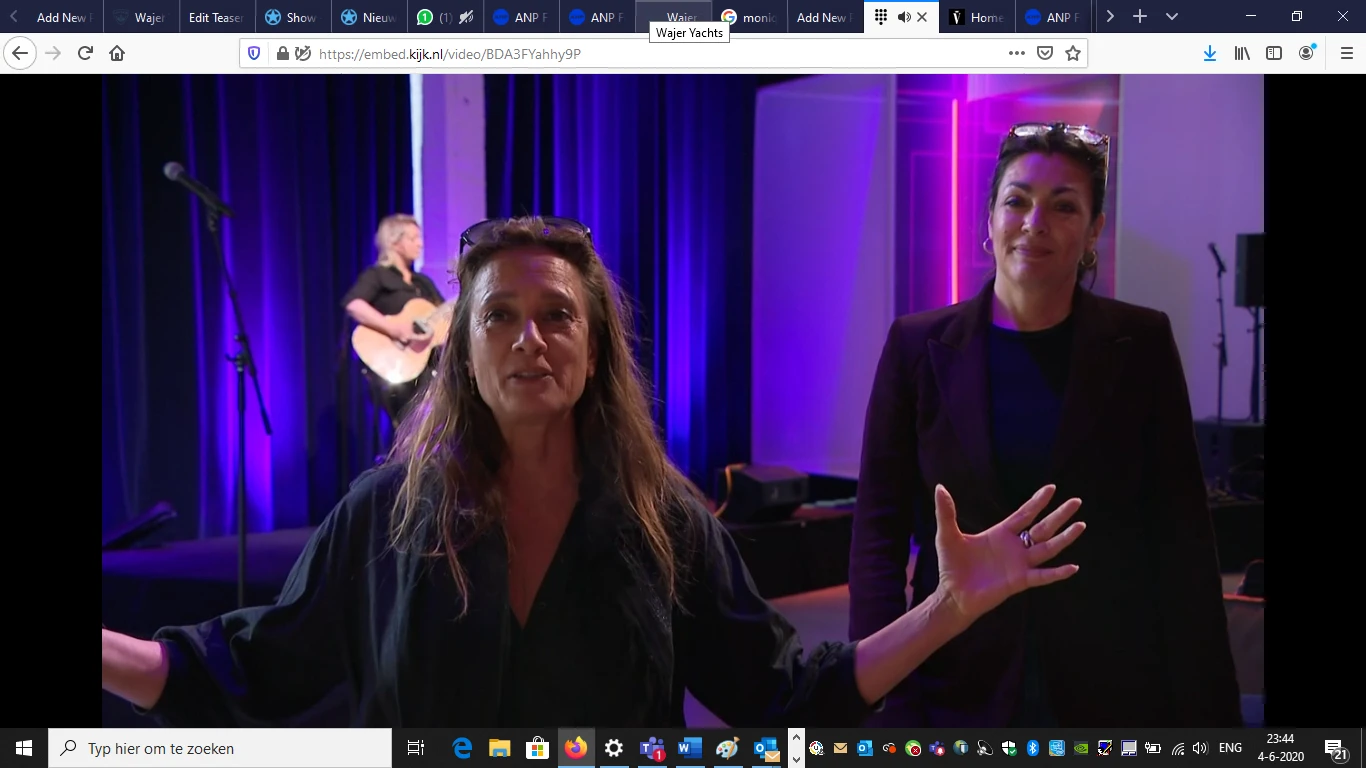The image size is (1366, 768).
Task: Switch to the Edit Teaser tab
Action: (x=215, y=17)
